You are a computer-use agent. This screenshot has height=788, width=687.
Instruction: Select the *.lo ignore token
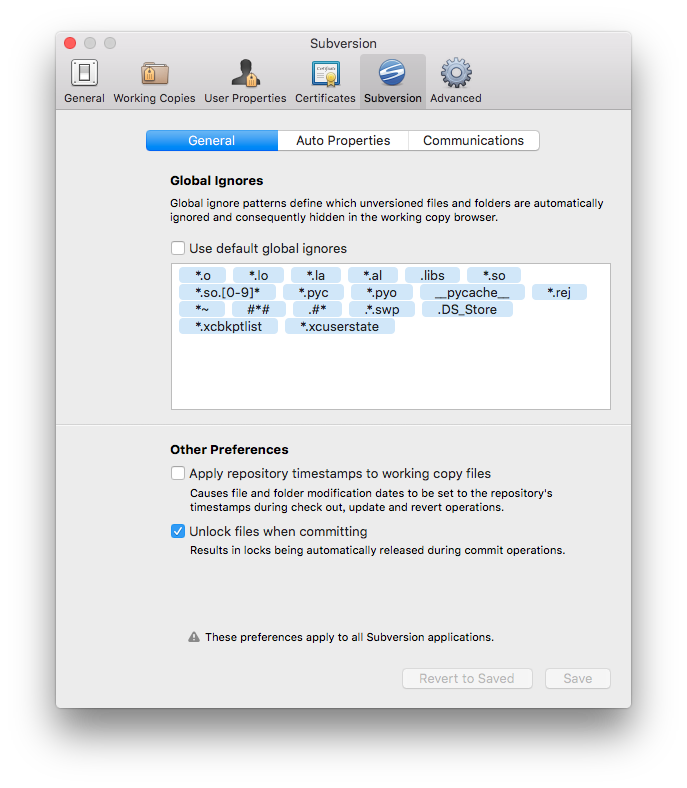(x=258, y=275)
